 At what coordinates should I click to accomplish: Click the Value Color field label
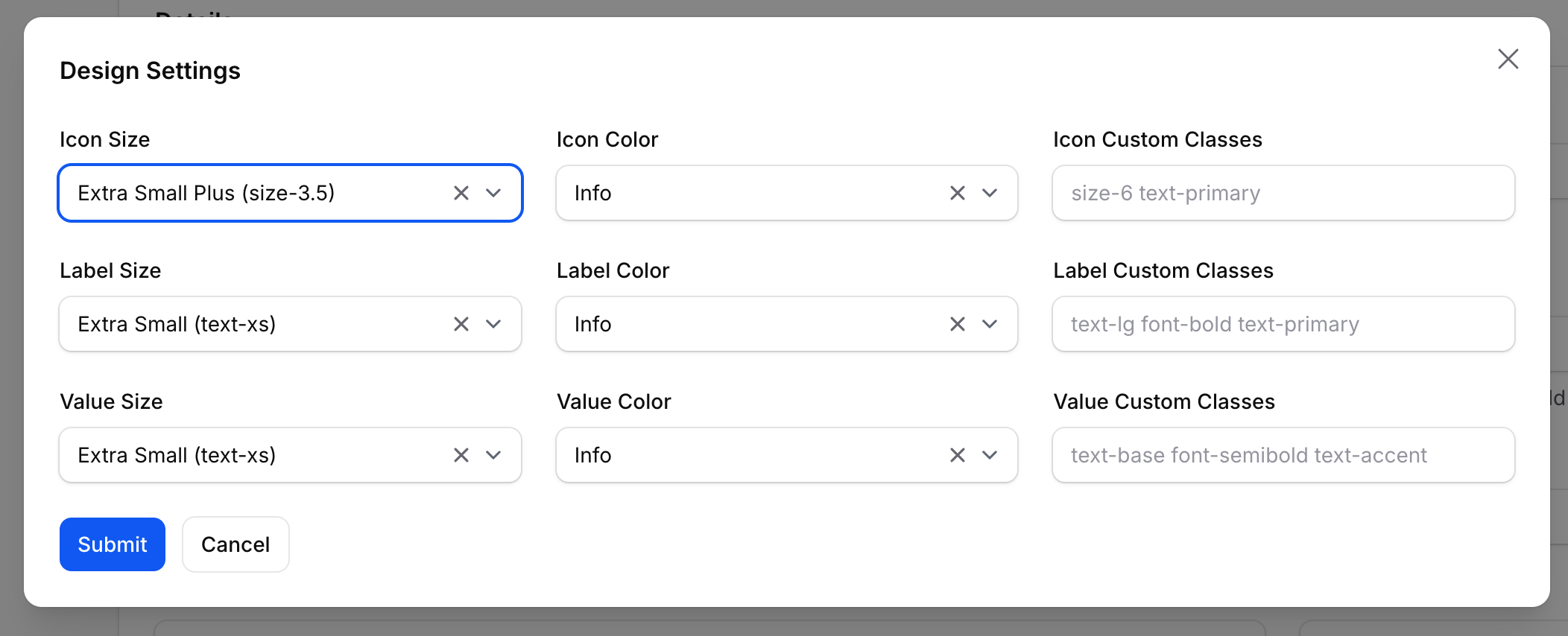pos(614,401)
